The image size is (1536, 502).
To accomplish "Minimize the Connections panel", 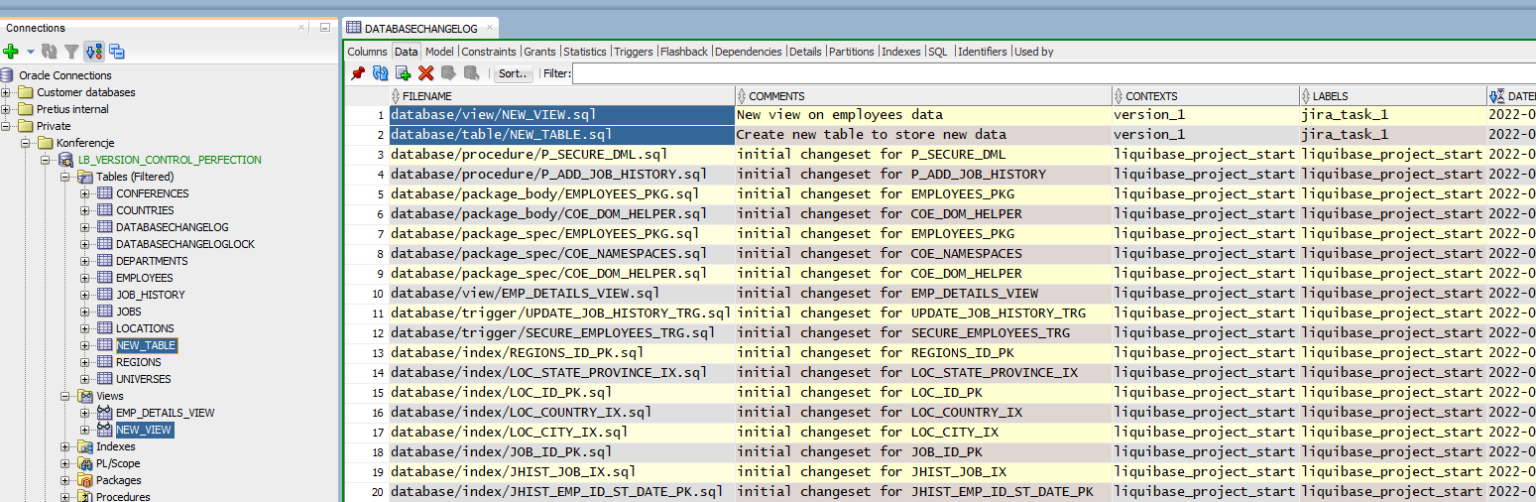I will pyautogui.click(x=325, y=28).
